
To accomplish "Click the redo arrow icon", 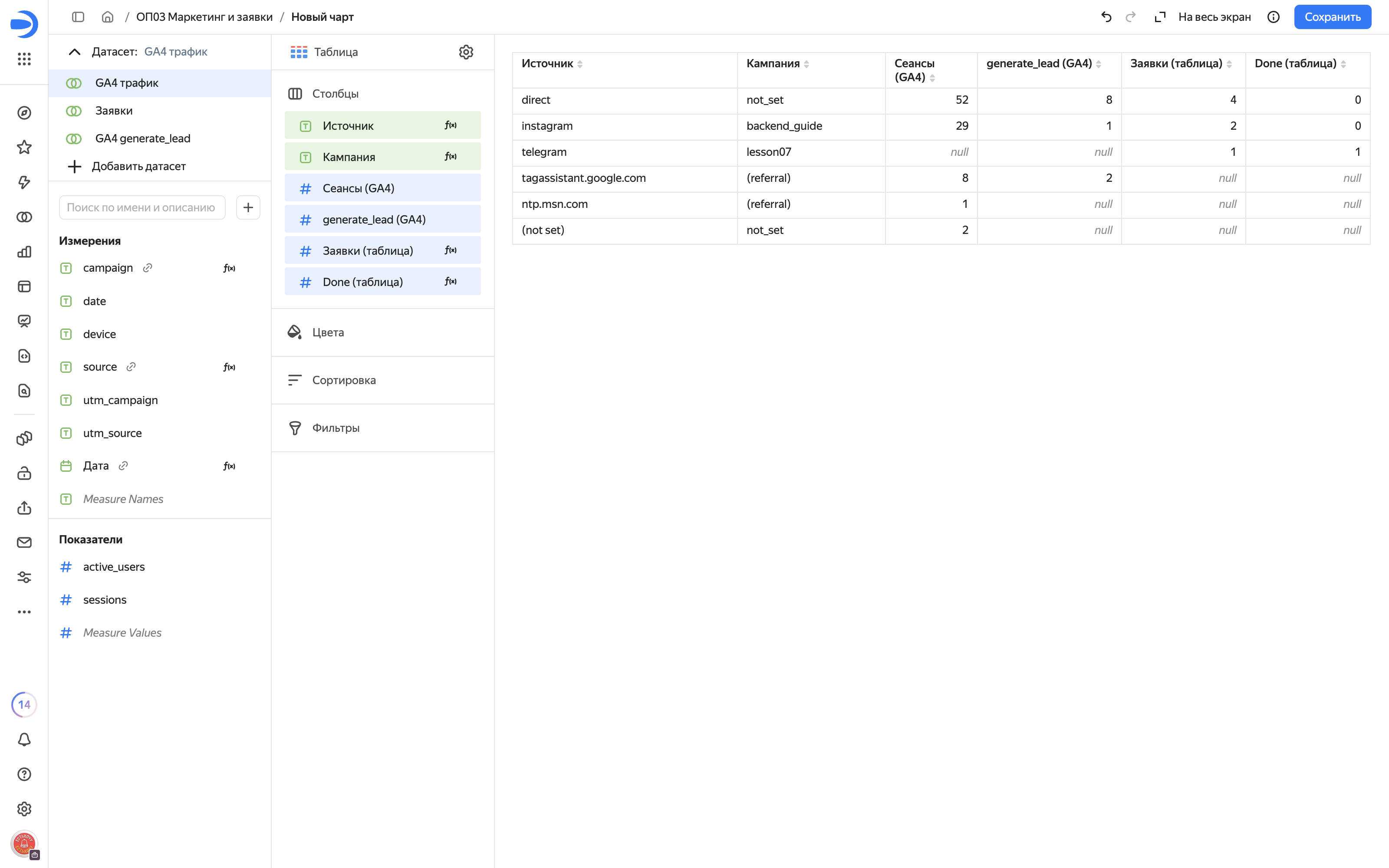I will coord(1131,17).
